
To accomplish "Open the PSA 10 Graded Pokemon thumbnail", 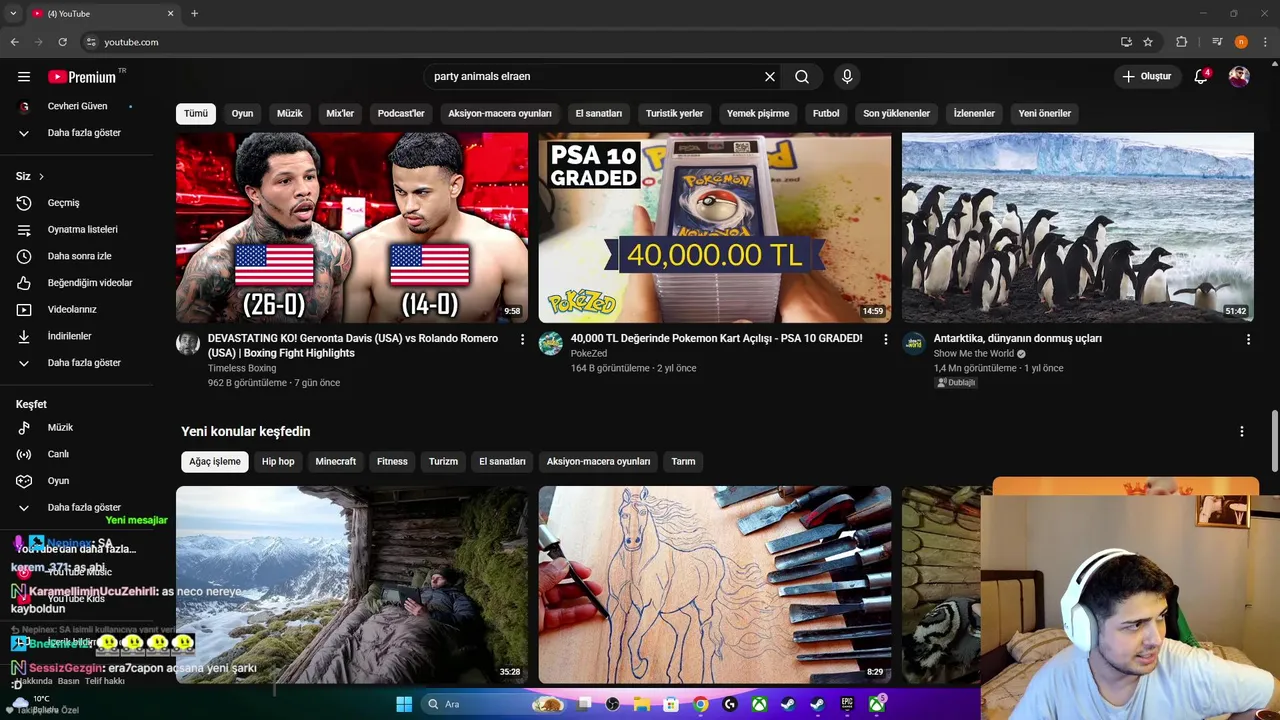I will 715,228.
